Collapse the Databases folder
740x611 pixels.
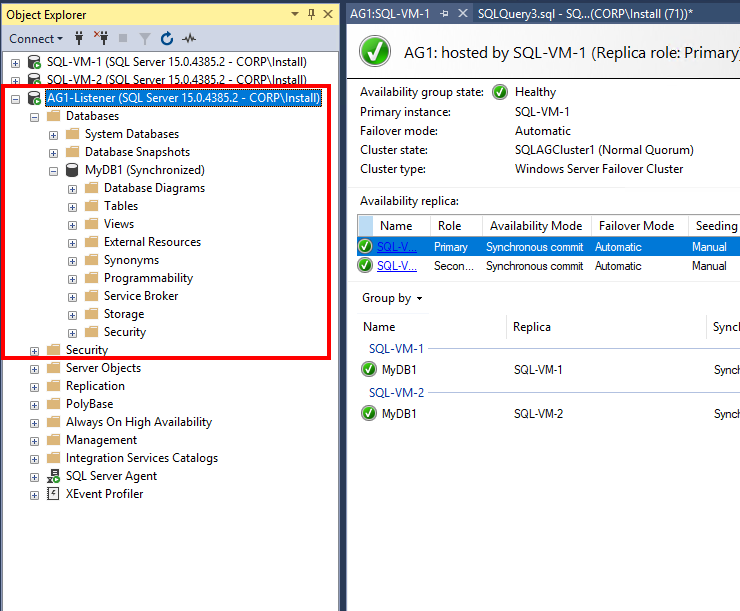[x=34, y=117]
